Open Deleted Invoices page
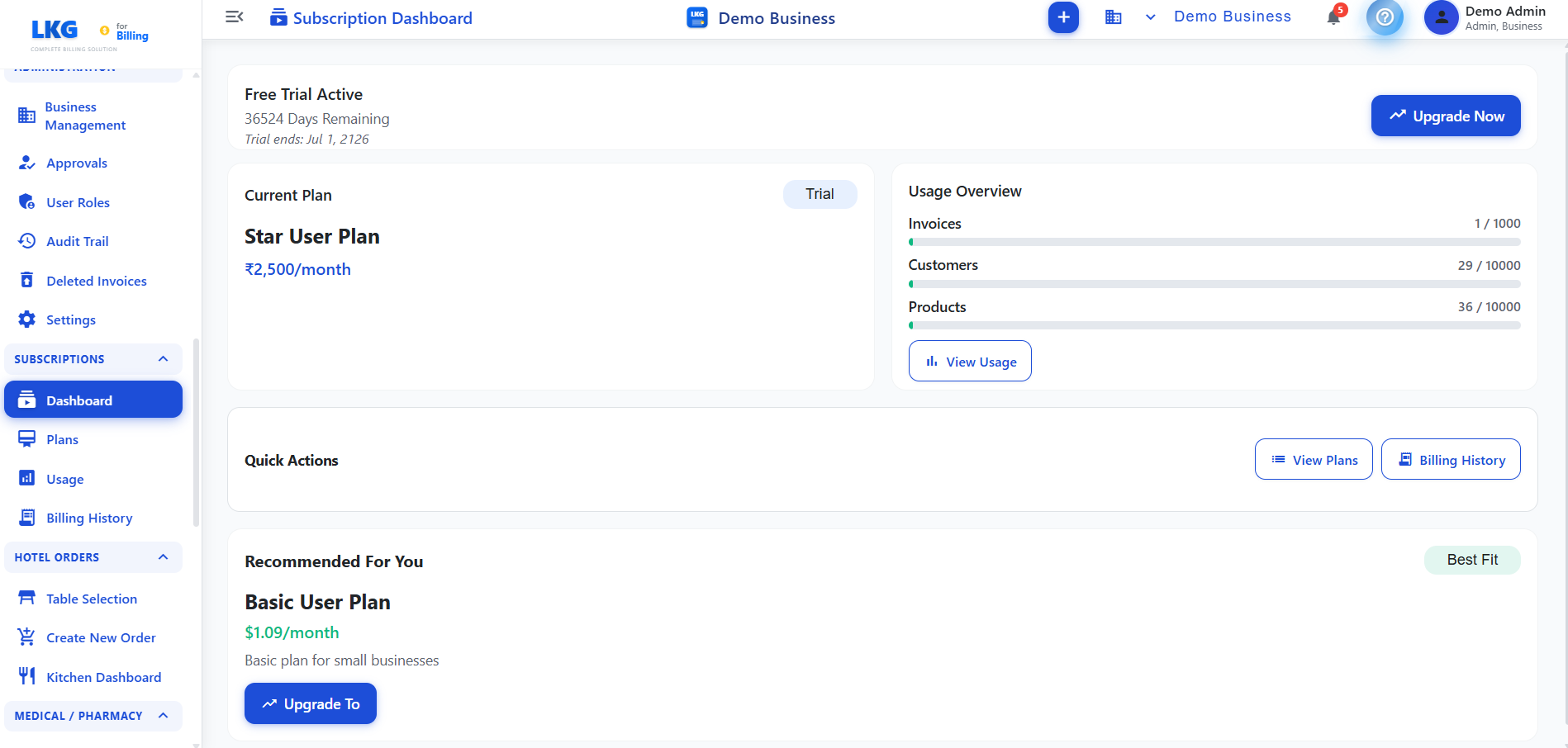1568x748 pixels. (93, 281)
